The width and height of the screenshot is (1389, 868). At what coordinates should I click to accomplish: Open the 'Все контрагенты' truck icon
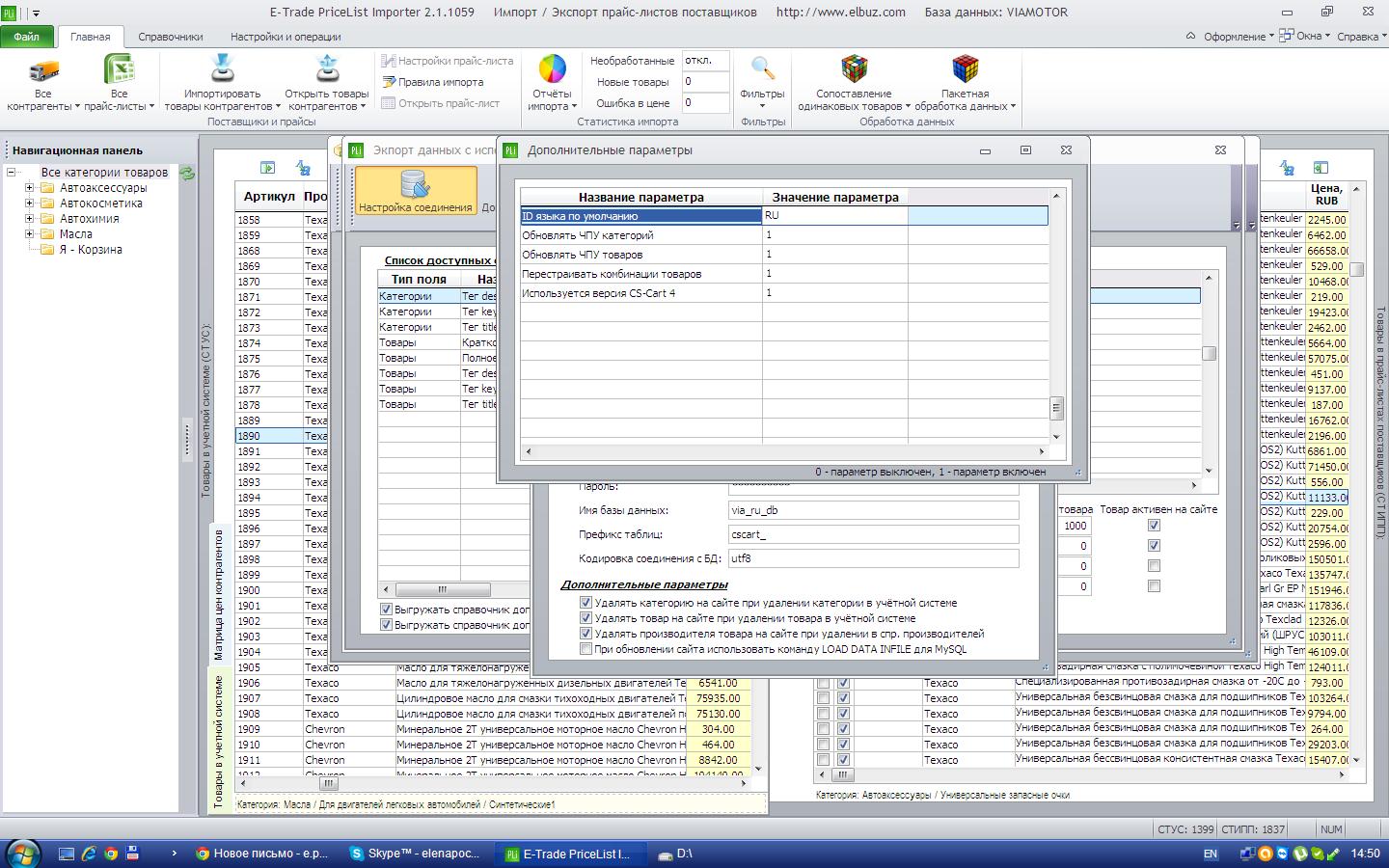pyautogui.click(x=43, y=70)
